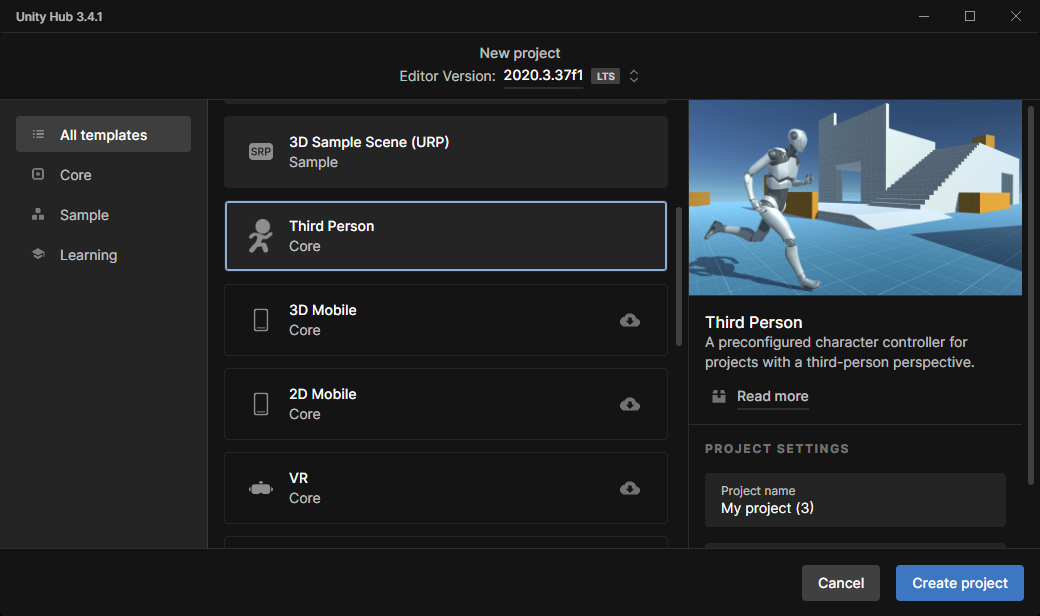Click the template list scrollbar
Screen dimensions: 1040x616
coord(679,277)
